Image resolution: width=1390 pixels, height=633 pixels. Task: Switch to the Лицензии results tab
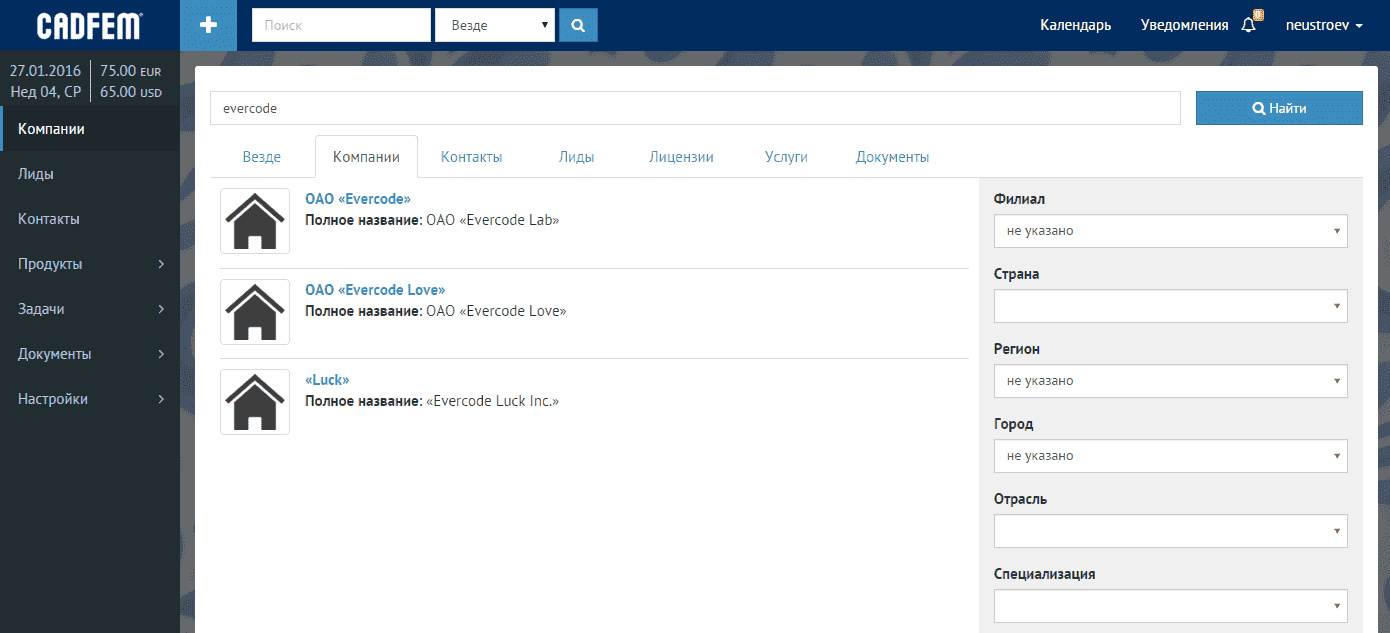tap(681, 157)
